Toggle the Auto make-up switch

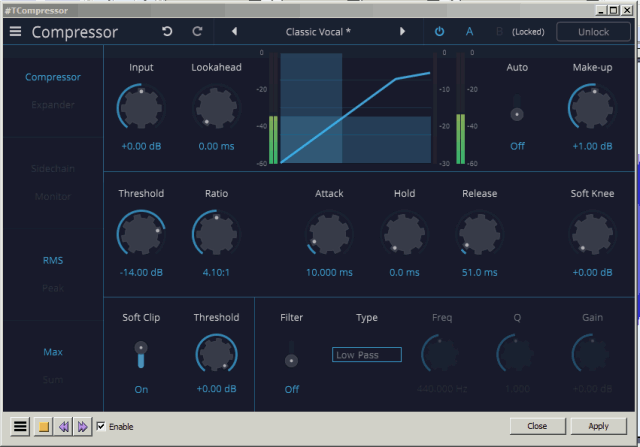point(517,108)
